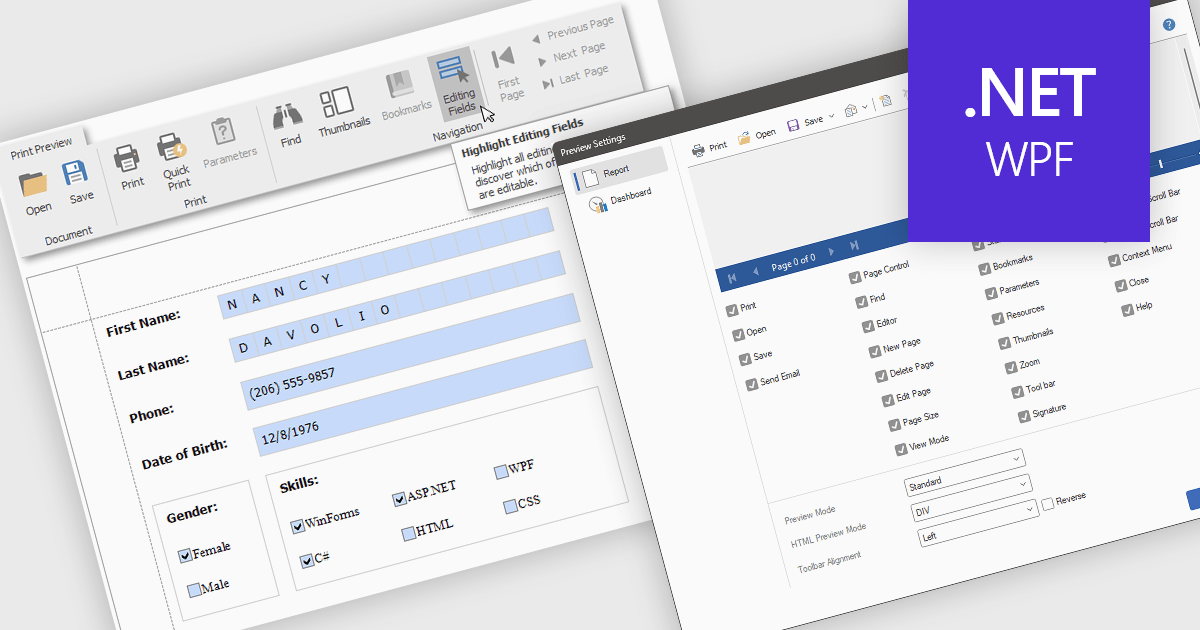Select the Print Preview tab
Image resolution: width=1200 pixels, height=630 pixels.
[x=41, y=152]
